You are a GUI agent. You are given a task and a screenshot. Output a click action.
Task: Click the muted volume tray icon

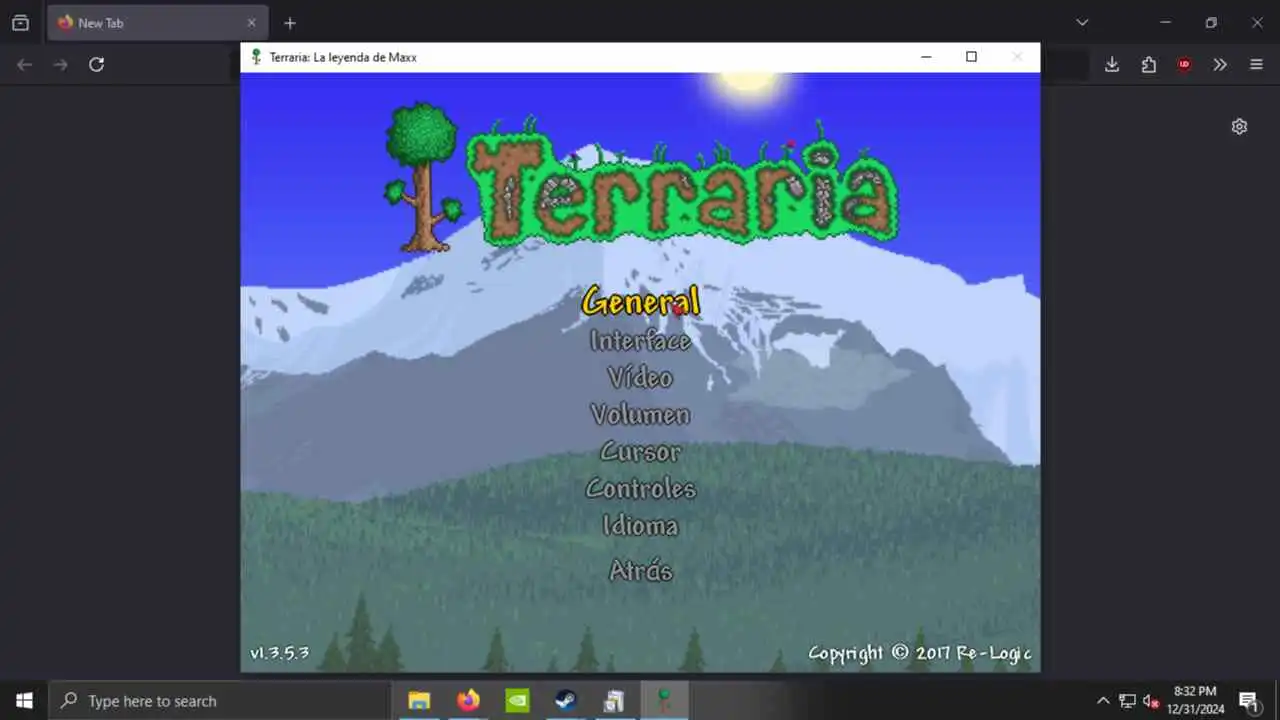pos(1151,701)
